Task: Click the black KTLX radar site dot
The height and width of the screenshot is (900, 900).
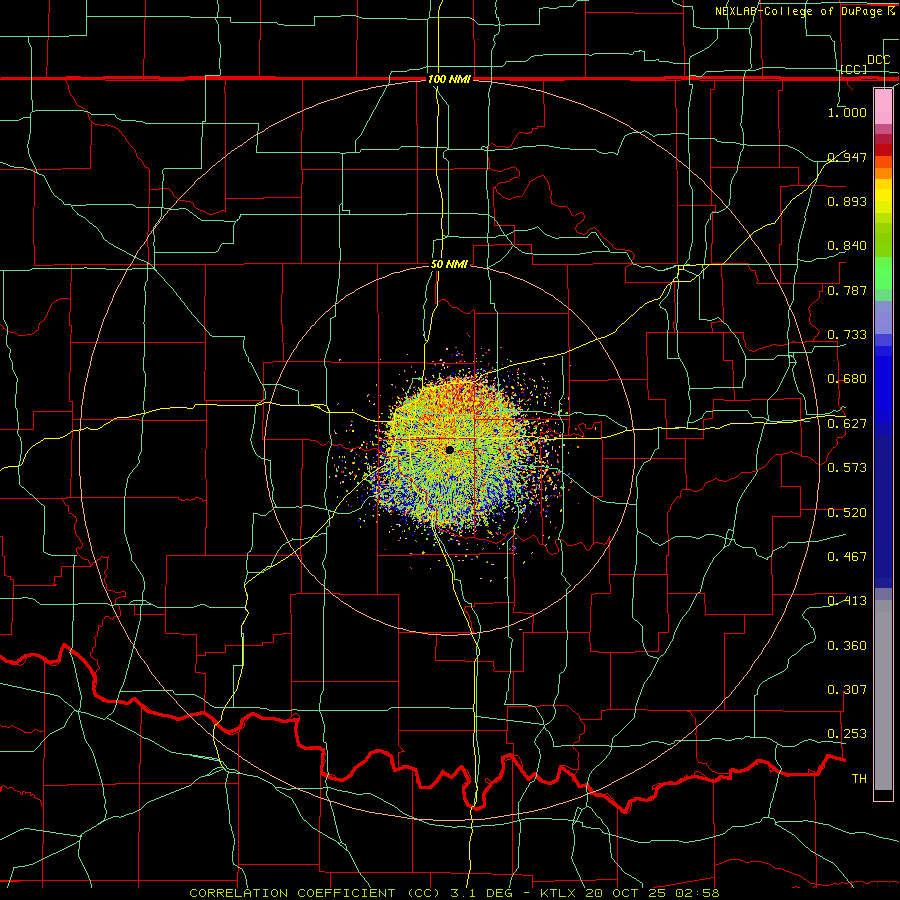Action: (449, 450)
